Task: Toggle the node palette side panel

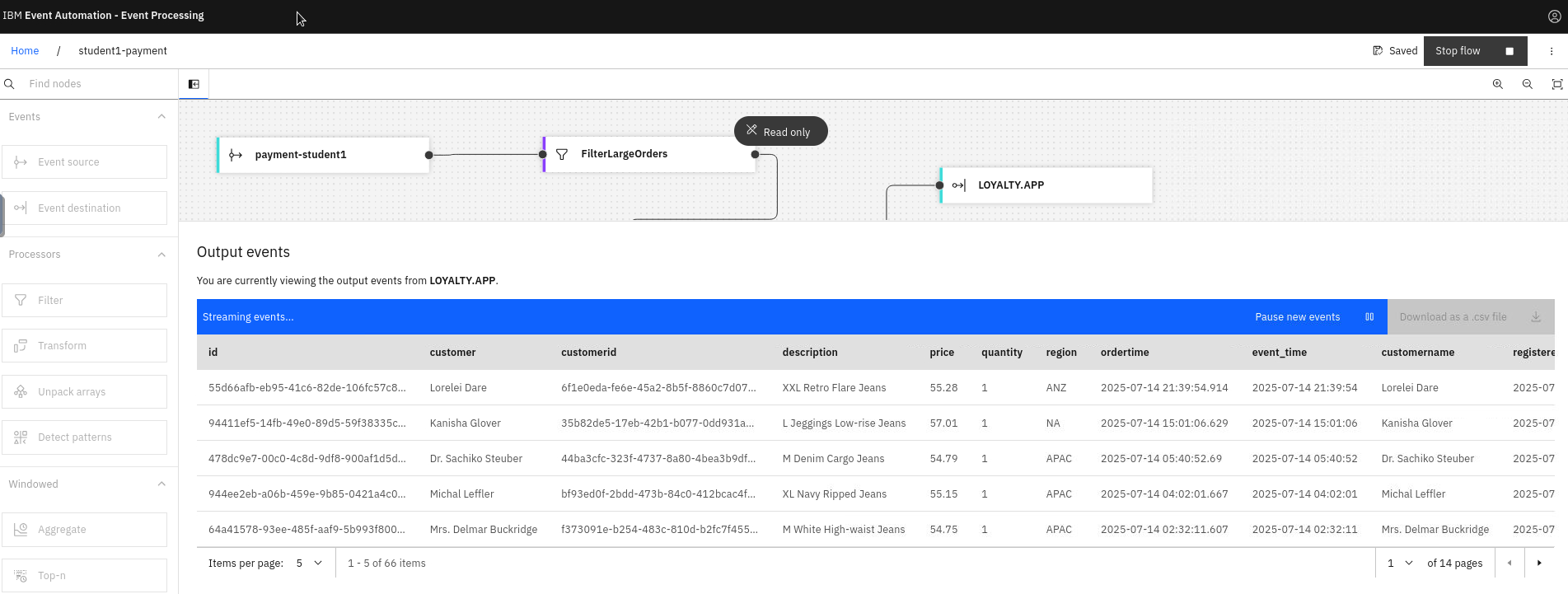Action: (194, 84)
